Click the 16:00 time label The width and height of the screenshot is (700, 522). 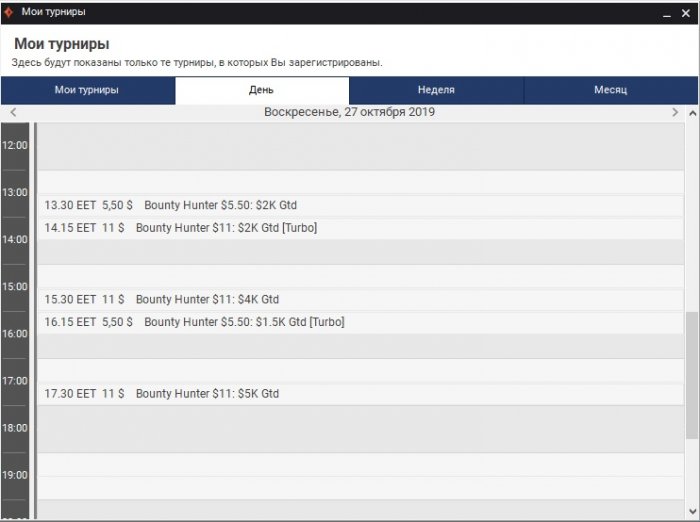pyautogui.click(x=15, y=334)
